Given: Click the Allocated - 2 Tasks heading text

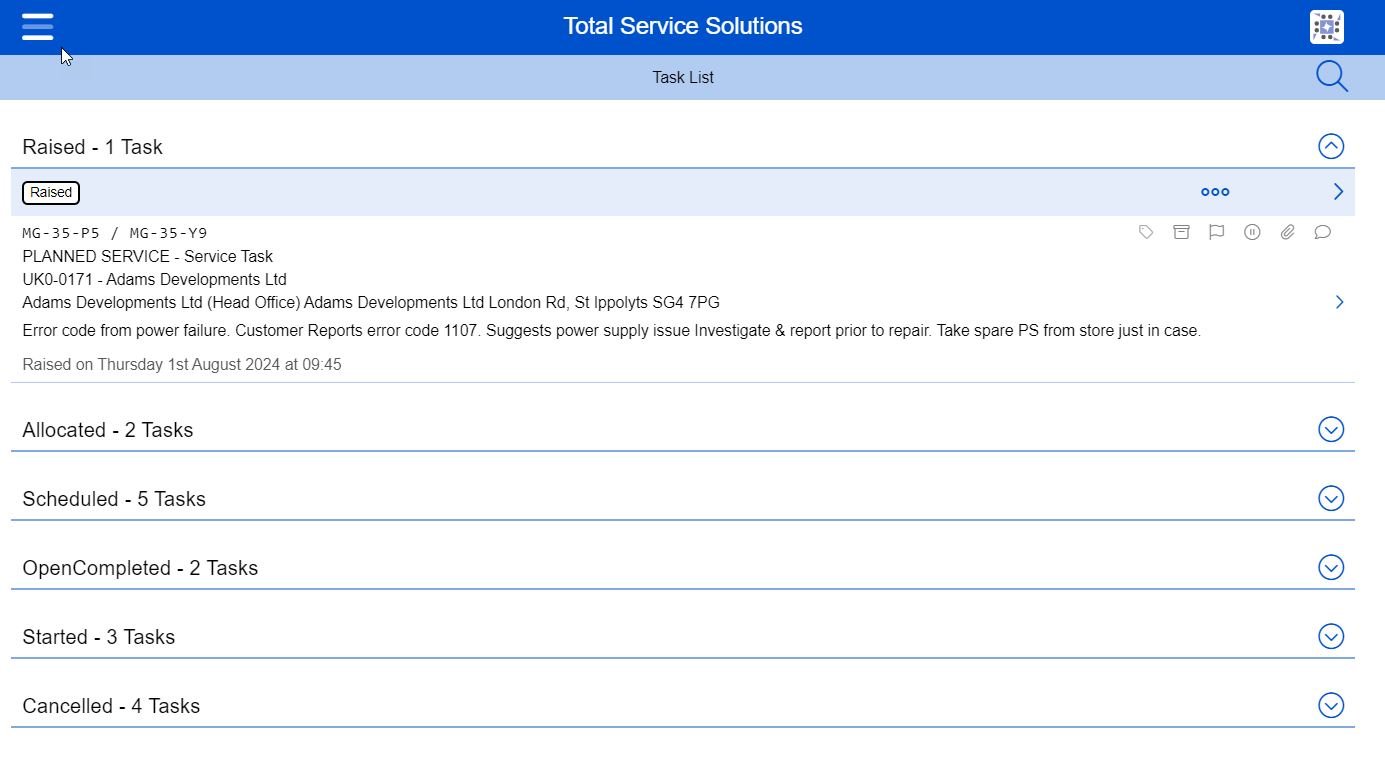Looking at the screenshot, I should pos(108,430).
